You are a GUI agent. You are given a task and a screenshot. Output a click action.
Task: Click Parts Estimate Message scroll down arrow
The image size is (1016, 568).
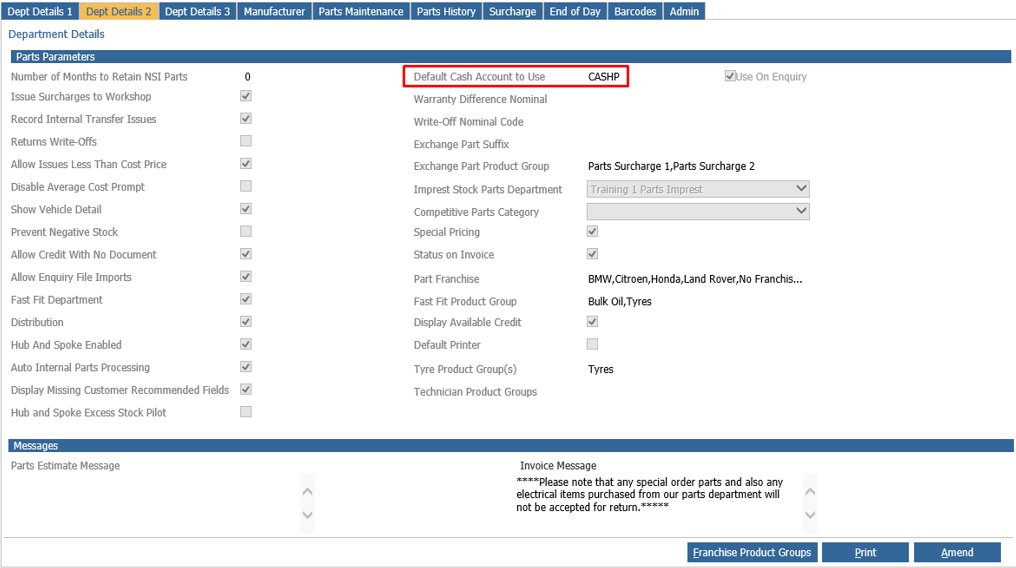tap(308, 515)
